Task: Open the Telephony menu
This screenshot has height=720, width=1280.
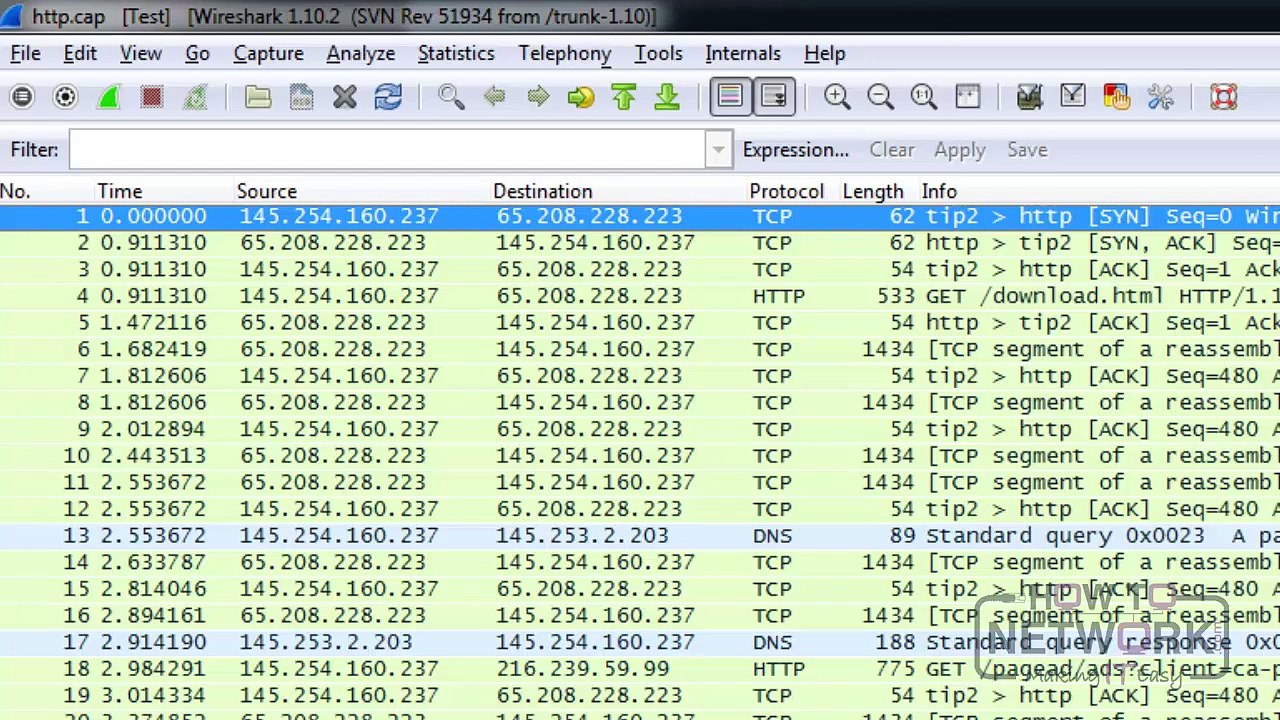Action: (x=565, y=54)
